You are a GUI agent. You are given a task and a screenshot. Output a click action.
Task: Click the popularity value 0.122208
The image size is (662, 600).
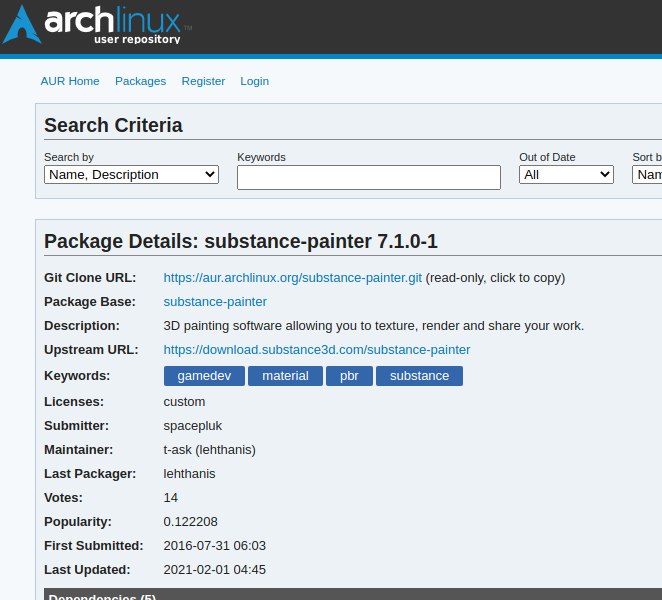(190, 522)
